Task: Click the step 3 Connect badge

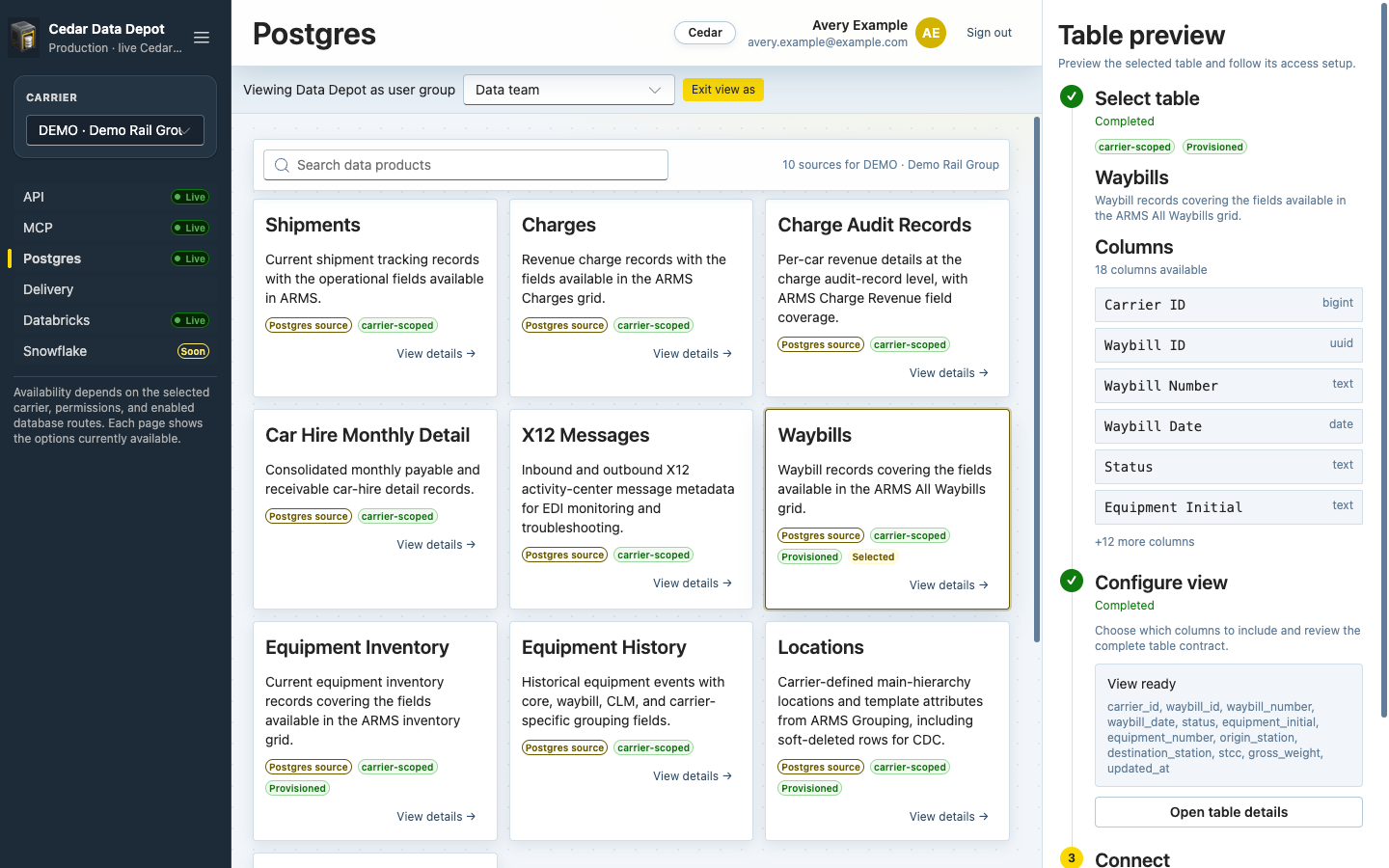Action: point(1072,857)
